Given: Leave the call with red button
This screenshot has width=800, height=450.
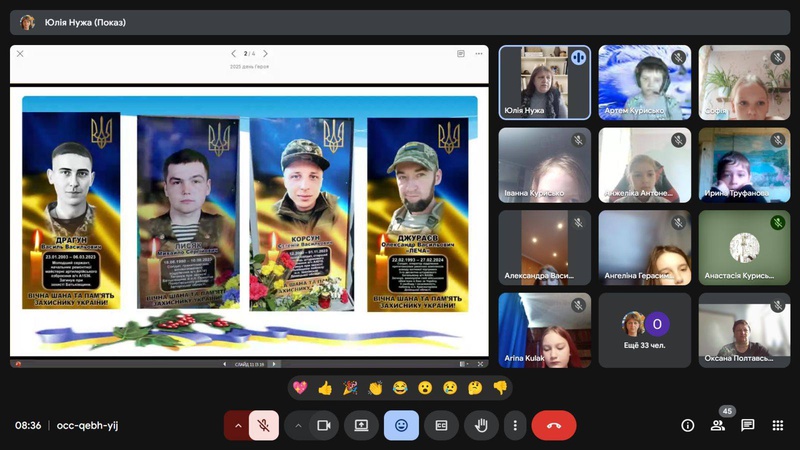Looking at the screenshot, I should [554, 425].
